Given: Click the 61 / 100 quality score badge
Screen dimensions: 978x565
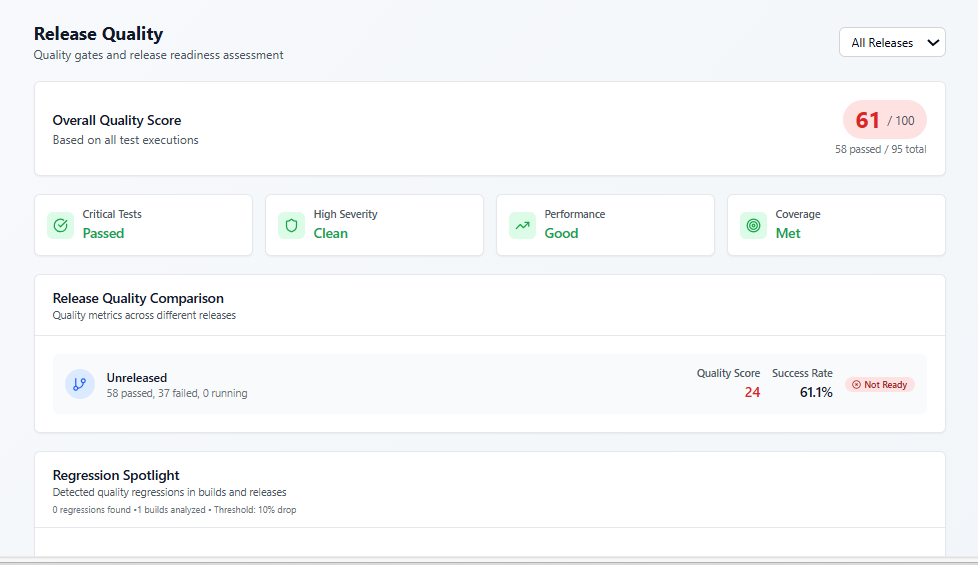Looking at the screenshot, I should [884, 120].
